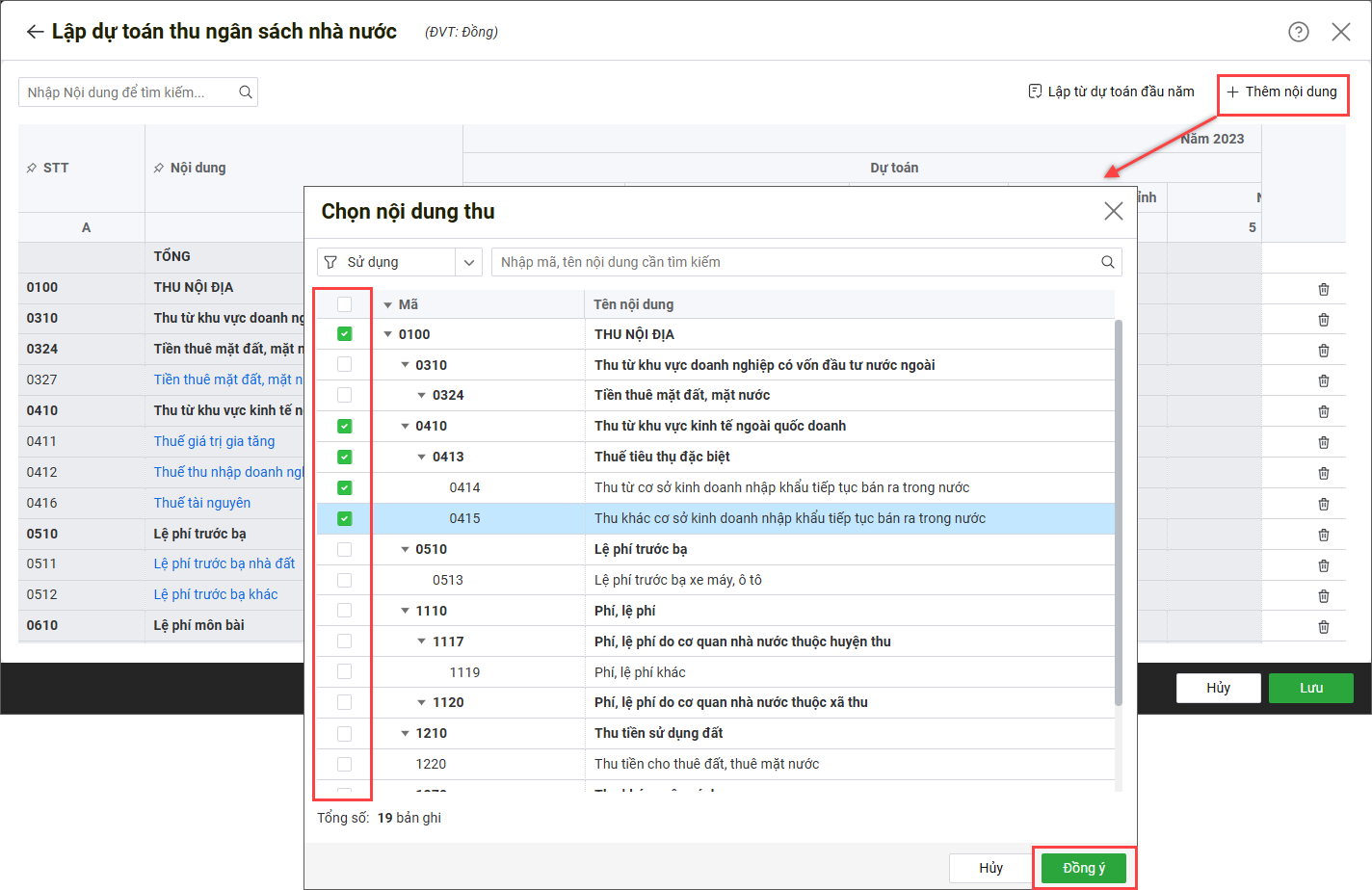Click Lập từ dự toán đầu năm

point(1111,92)
